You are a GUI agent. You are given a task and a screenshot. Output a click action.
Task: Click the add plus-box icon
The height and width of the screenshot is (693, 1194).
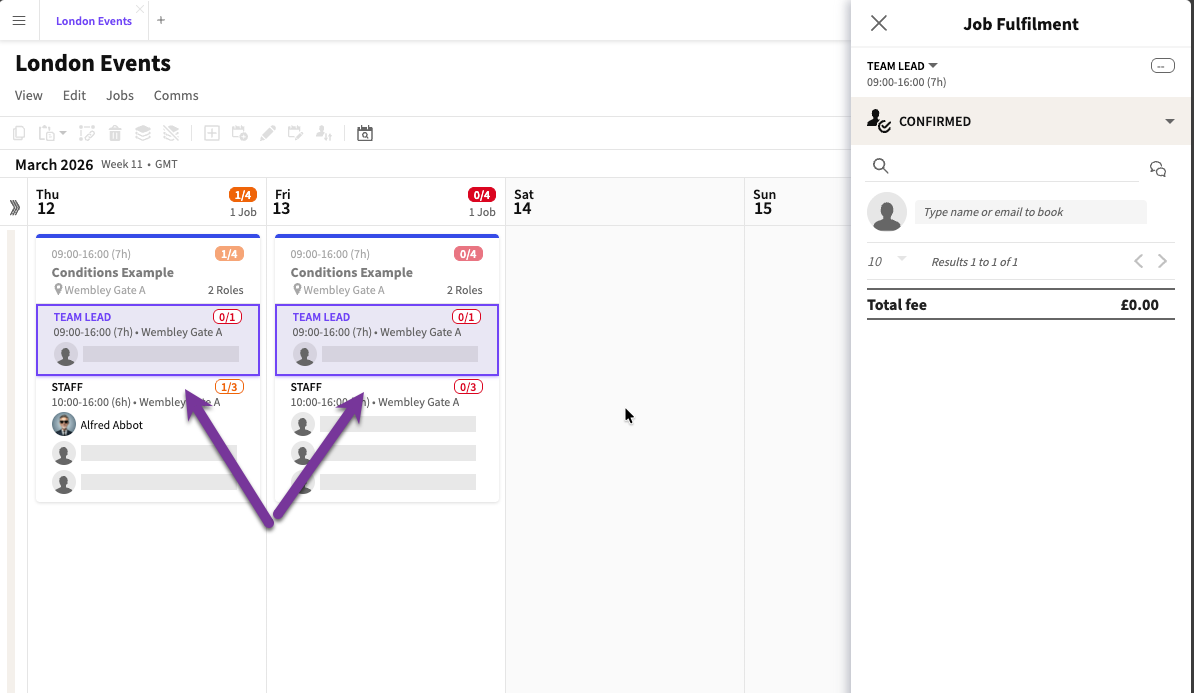(212, 133)
